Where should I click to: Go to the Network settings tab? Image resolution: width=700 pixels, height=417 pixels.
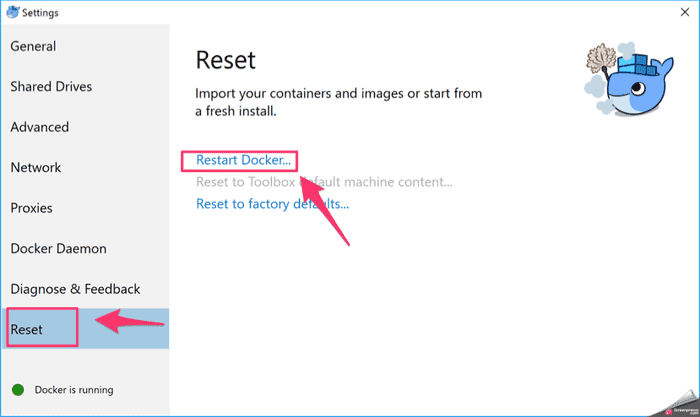(36, 168)
